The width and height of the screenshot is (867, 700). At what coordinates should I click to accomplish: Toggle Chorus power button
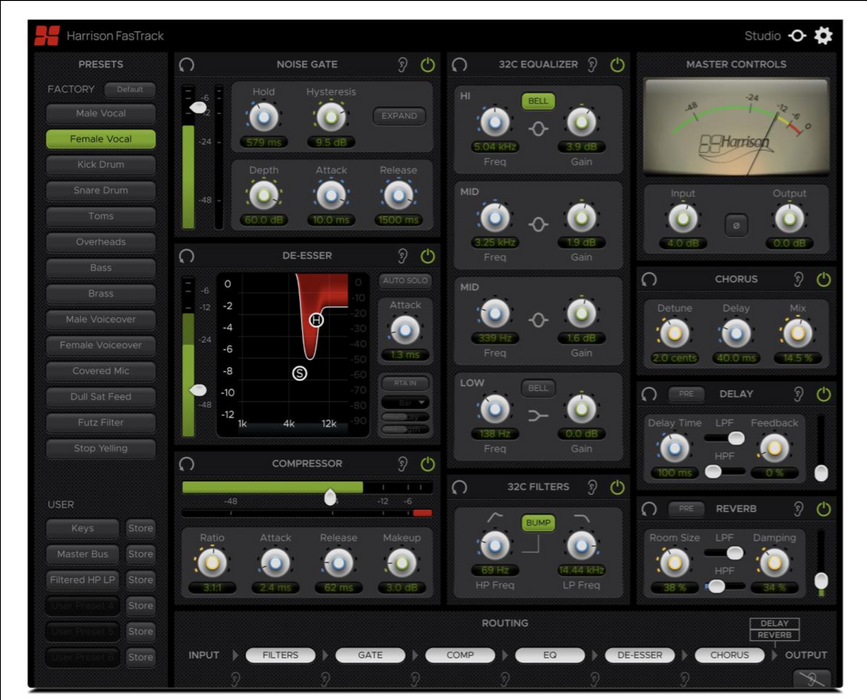click(x=823, y=279)
